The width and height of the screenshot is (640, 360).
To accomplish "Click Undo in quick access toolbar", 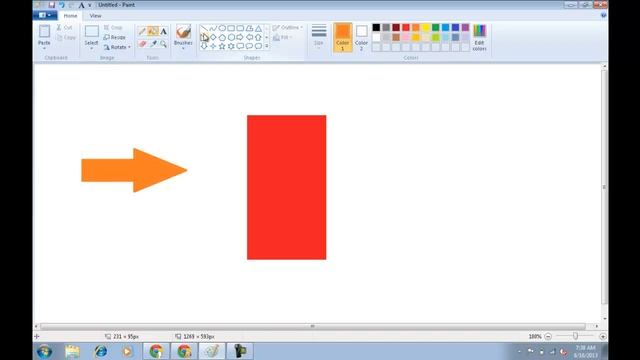I will (62, 5).
